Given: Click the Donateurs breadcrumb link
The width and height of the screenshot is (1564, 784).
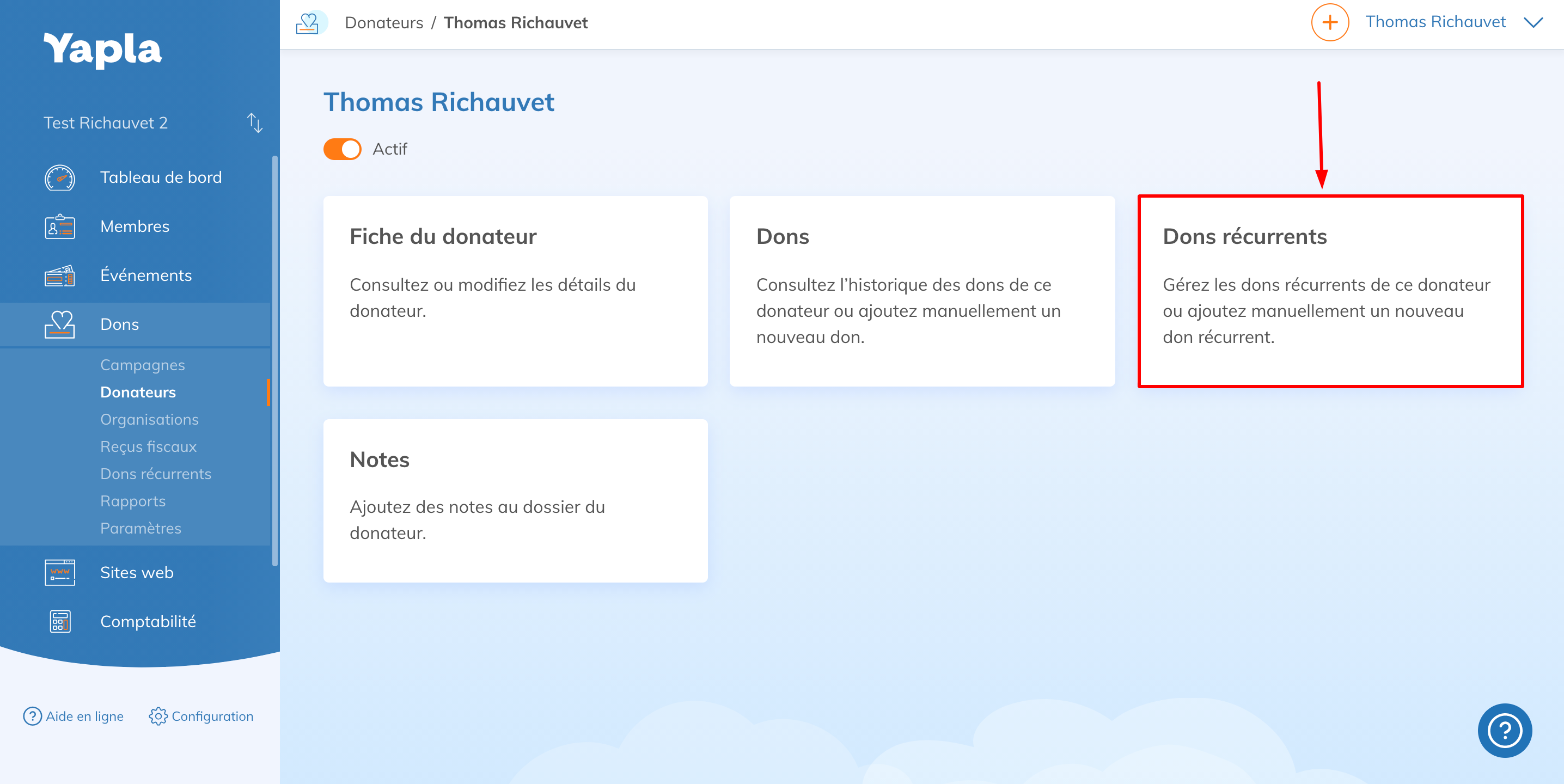Looking at the screenshot, I should pyautogui.click(x=384, y=23).
